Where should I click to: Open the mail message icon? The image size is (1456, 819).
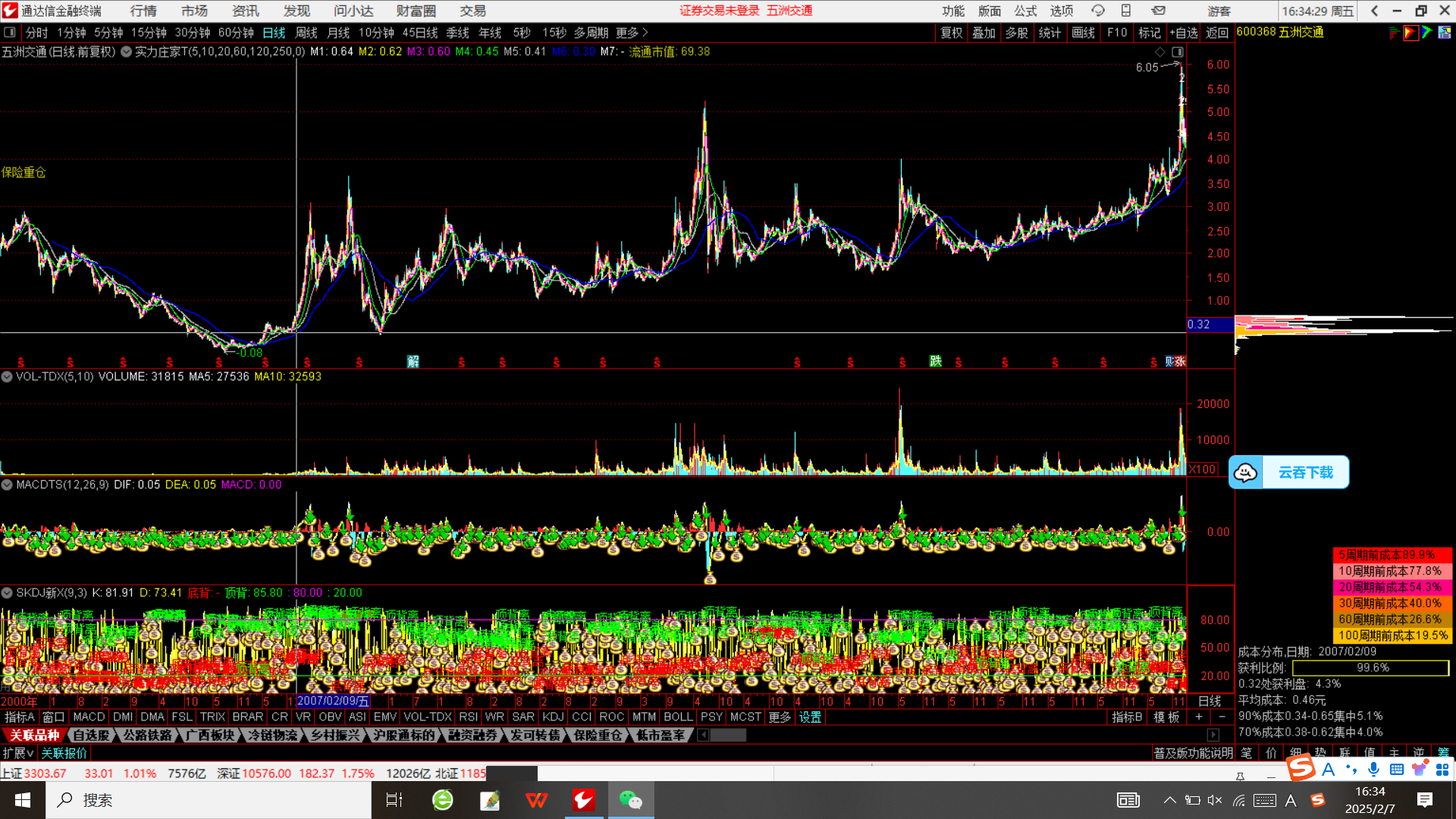pos(1158,11)
